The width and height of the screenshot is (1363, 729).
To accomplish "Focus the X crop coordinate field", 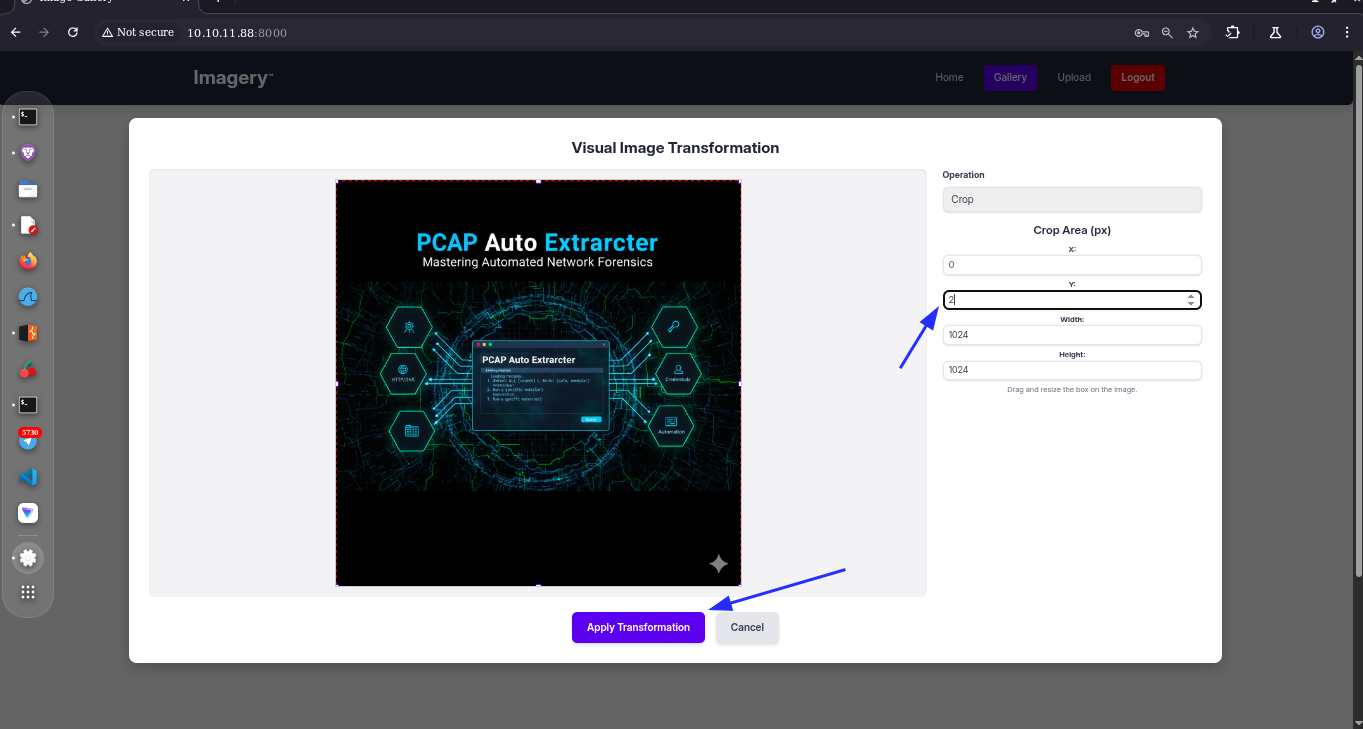I will [x=1071, y=265].
